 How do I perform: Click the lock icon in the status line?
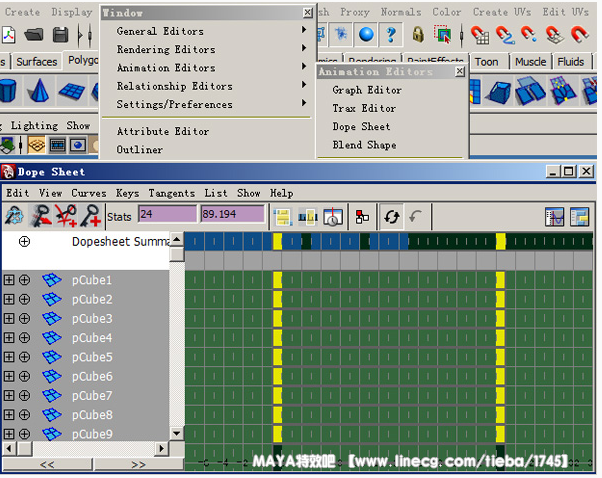coord(418,35)
